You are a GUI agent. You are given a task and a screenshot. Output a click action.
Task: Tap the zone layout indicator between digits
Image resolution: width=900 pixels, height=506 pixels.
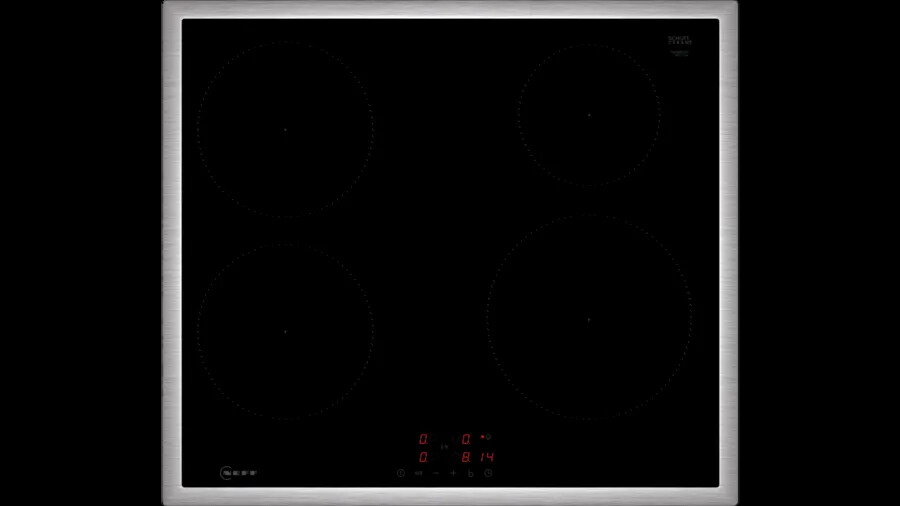pyautogui.click(x=444, y=448)
